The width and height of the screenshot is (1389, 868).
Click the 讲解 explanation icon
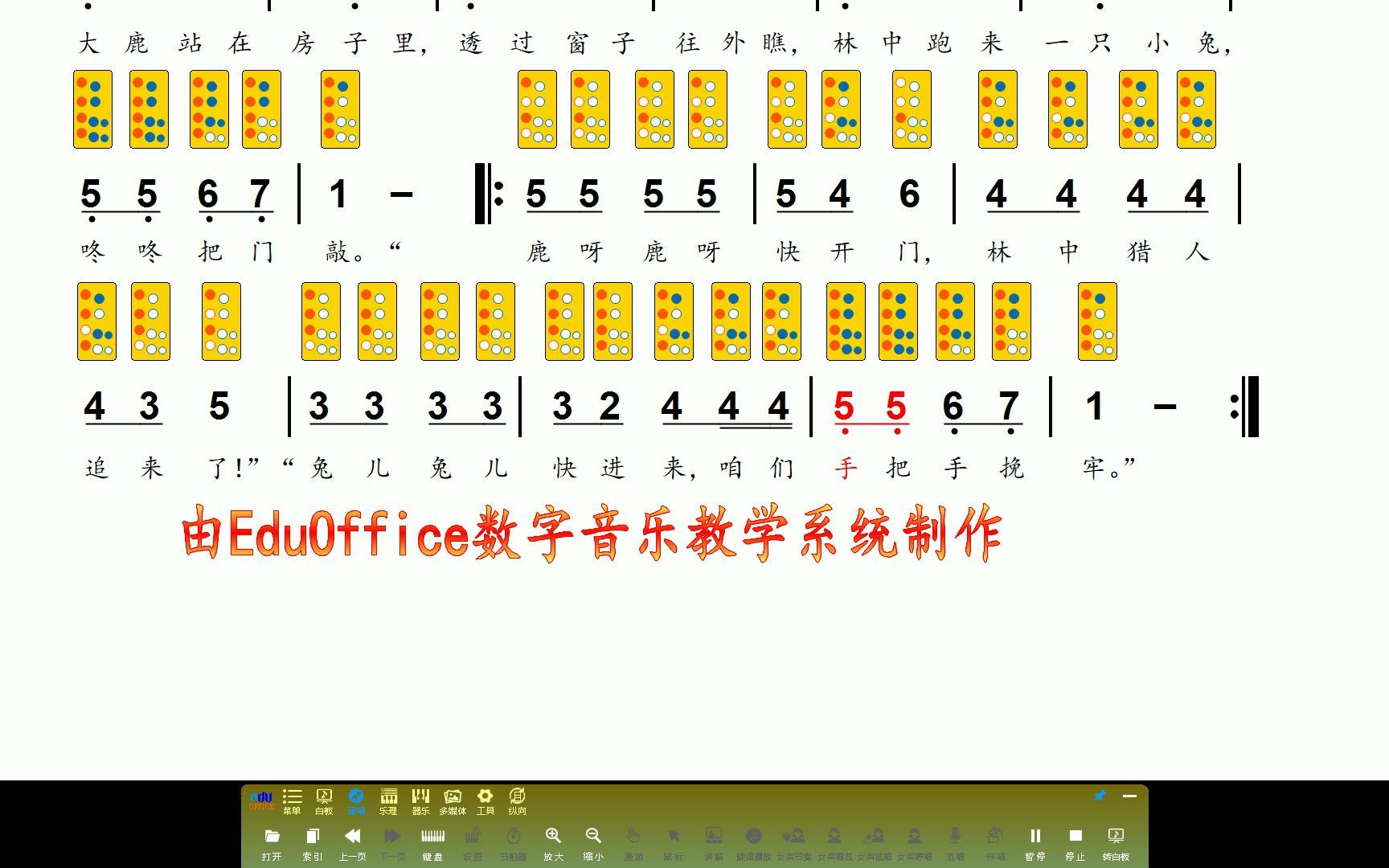[x=714, y=844]
